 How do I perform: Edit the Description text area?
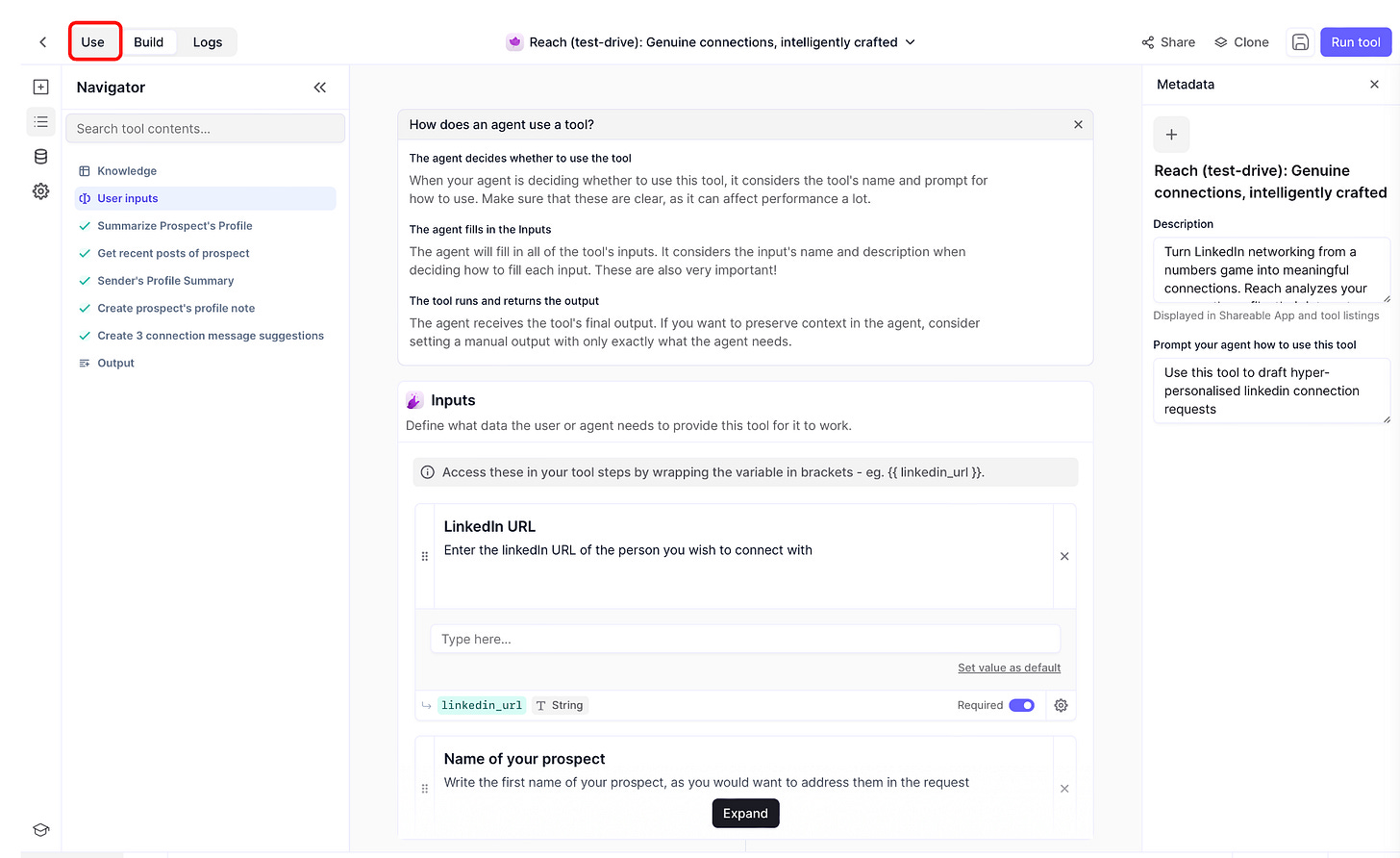coord(1271,270)
